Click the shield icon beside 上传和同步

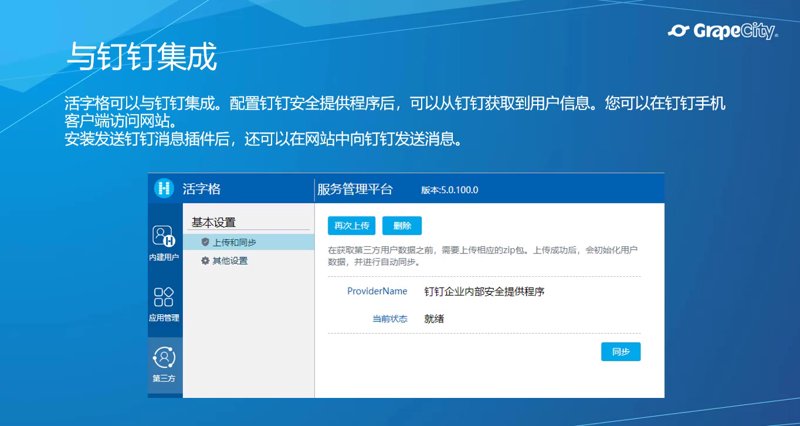(206, 242)
